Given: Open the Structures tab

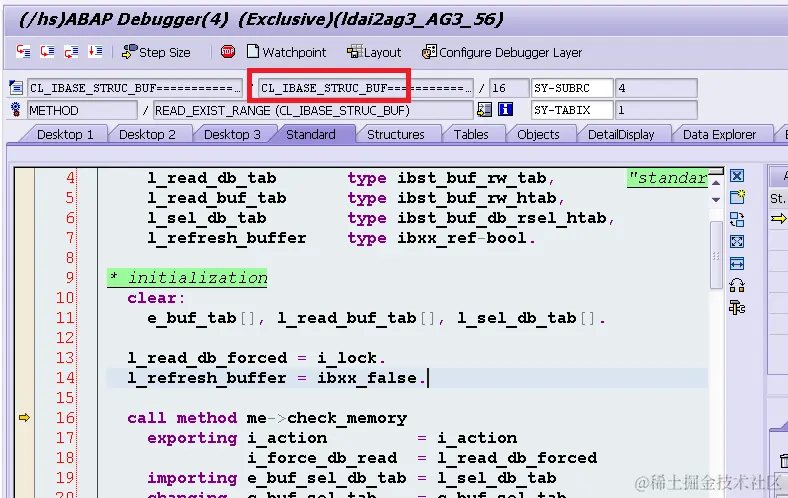Looking at the screenshot, I should click(x=396, y=135).
